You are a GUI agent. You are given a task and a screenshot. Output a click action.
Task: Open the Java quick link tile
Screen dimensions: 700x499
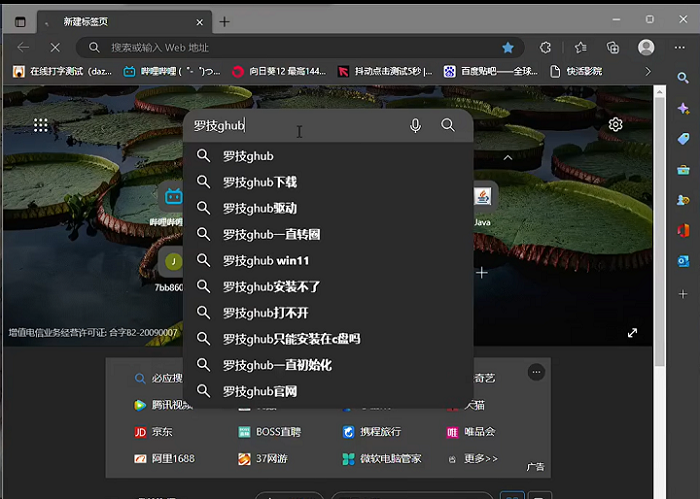coord(483,197)
